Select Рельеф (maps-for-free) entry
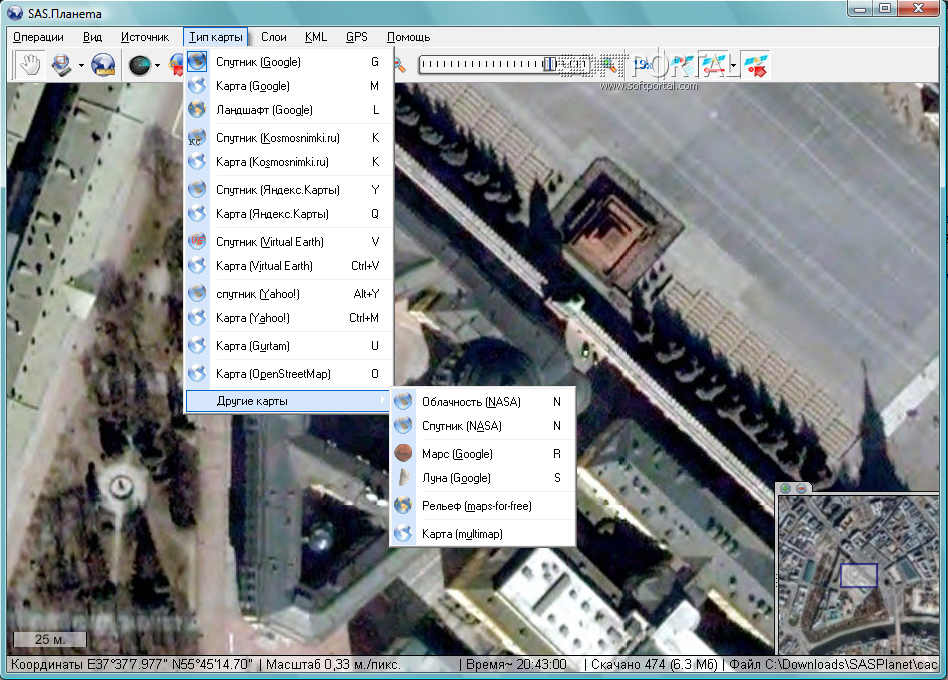 point(476,506)
